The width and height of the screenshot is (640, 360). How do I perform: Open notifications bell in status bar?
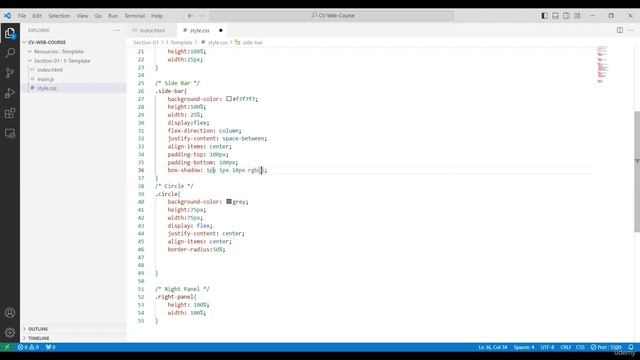click(631, 347)
